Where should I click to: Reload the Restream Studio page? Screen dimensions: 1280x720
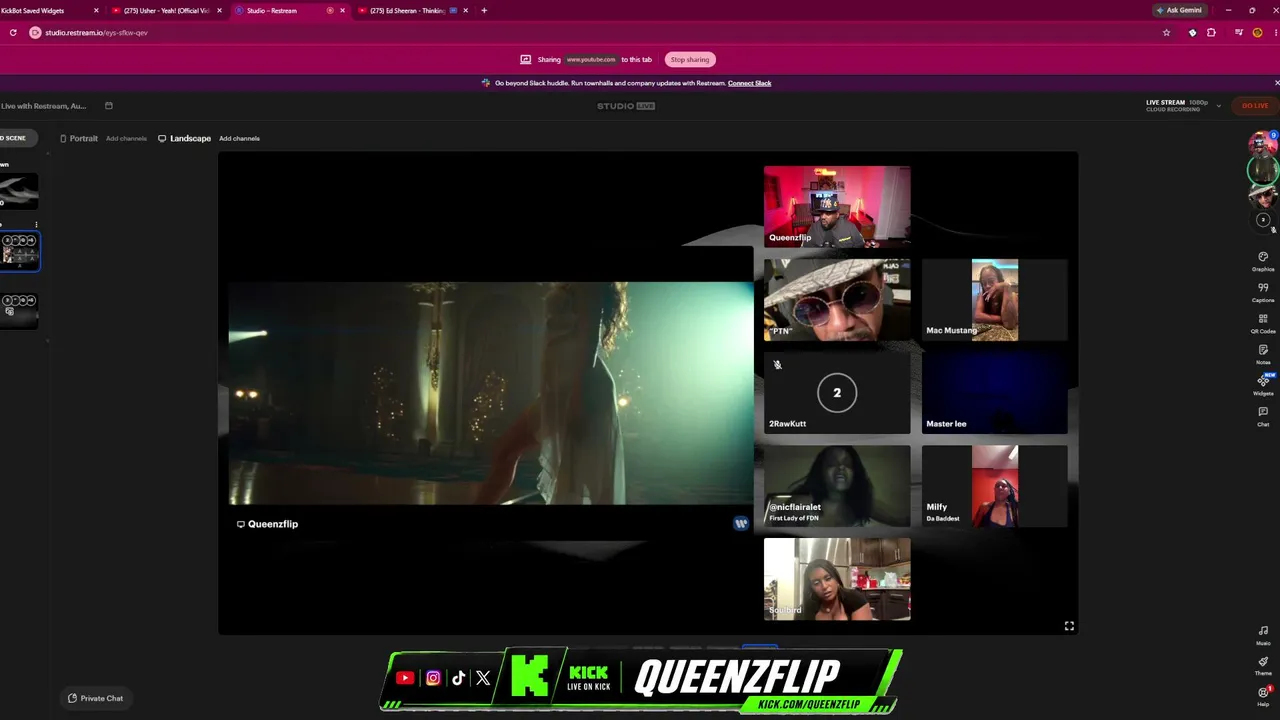13,32
